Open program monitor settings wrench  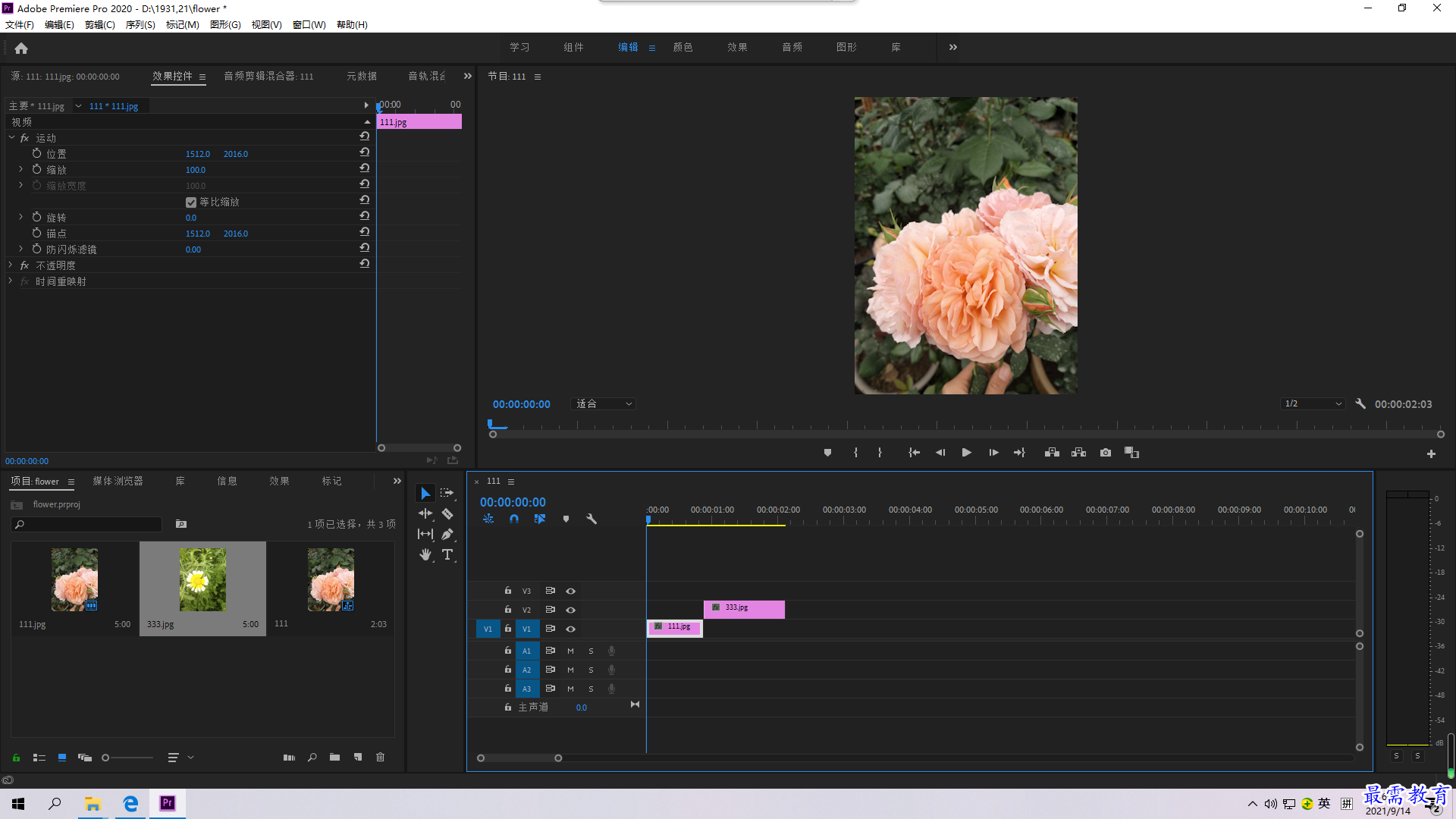pos(1360,404)
